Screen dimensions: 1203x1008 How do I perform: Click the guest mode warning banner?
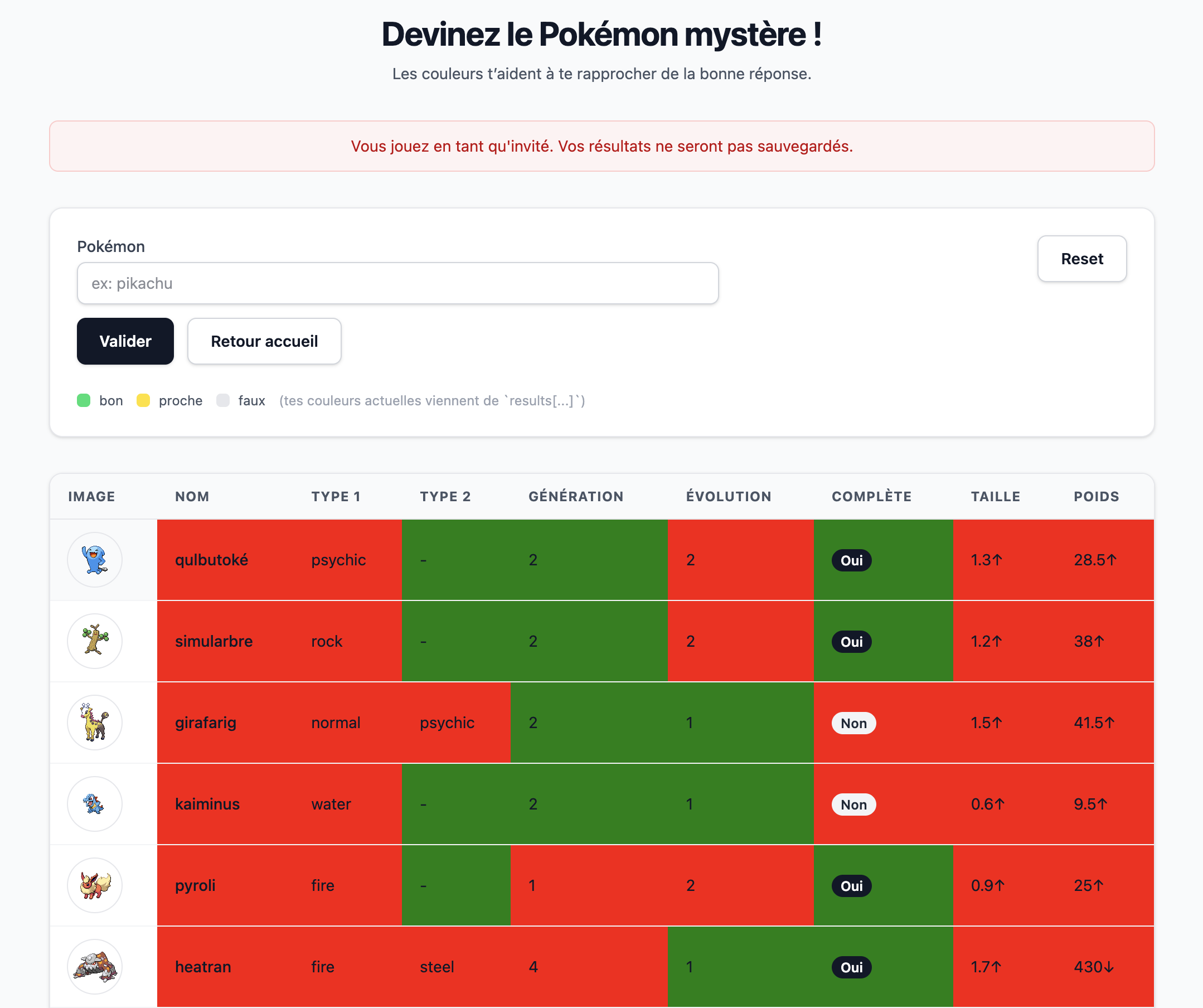click(601, 146)
